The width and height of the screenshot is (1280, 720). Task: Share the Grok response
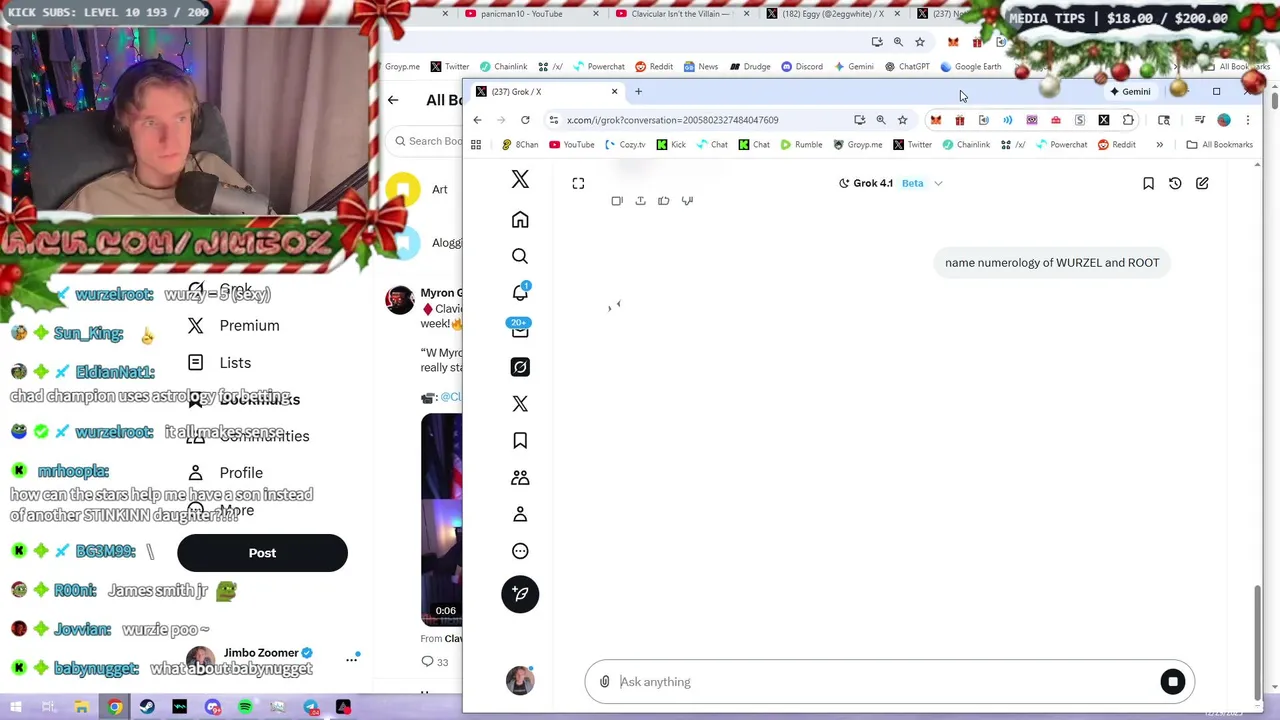click(x=640, y=201)
